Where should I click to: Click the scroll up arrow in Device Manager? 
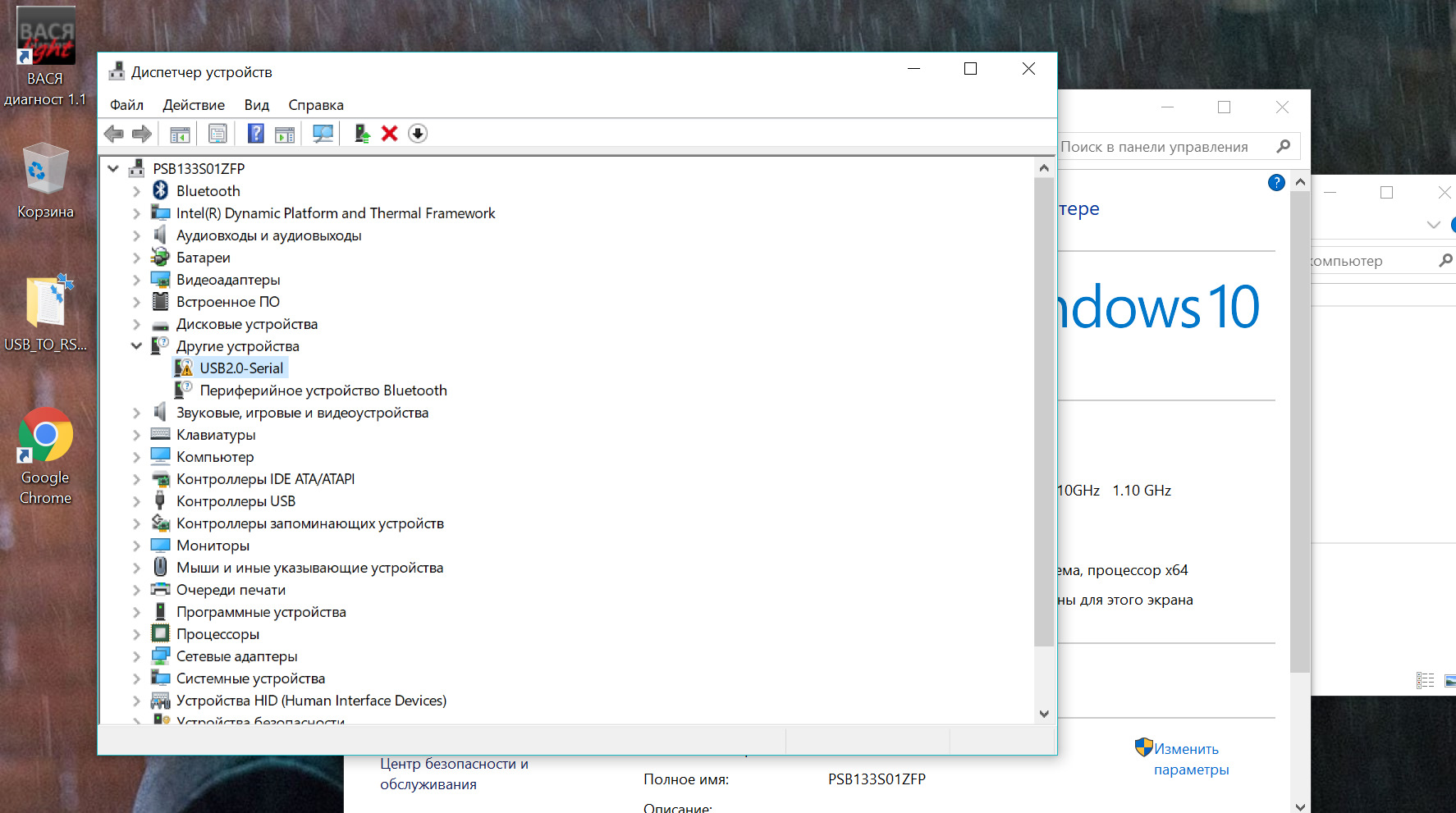[1043, 168]
